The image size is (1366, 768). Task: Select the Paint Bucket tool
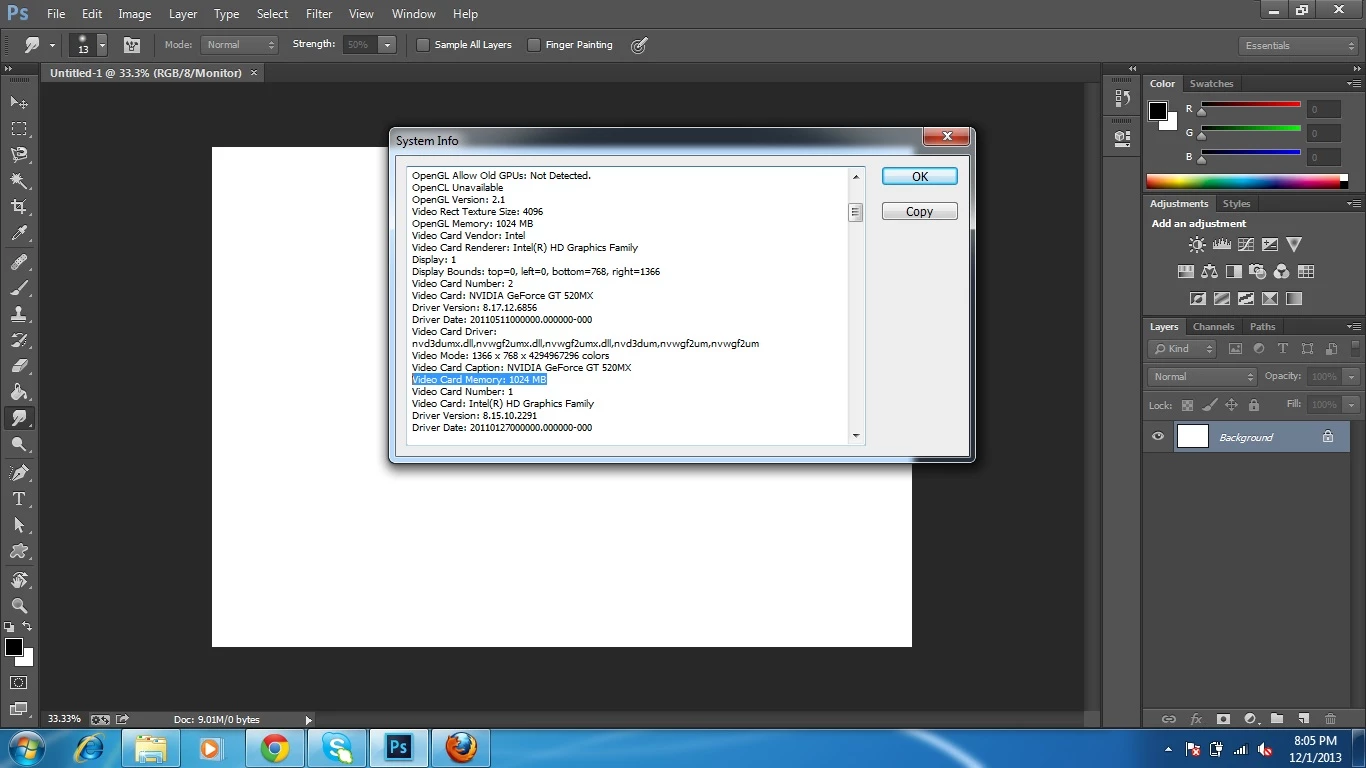pos(19,392)
